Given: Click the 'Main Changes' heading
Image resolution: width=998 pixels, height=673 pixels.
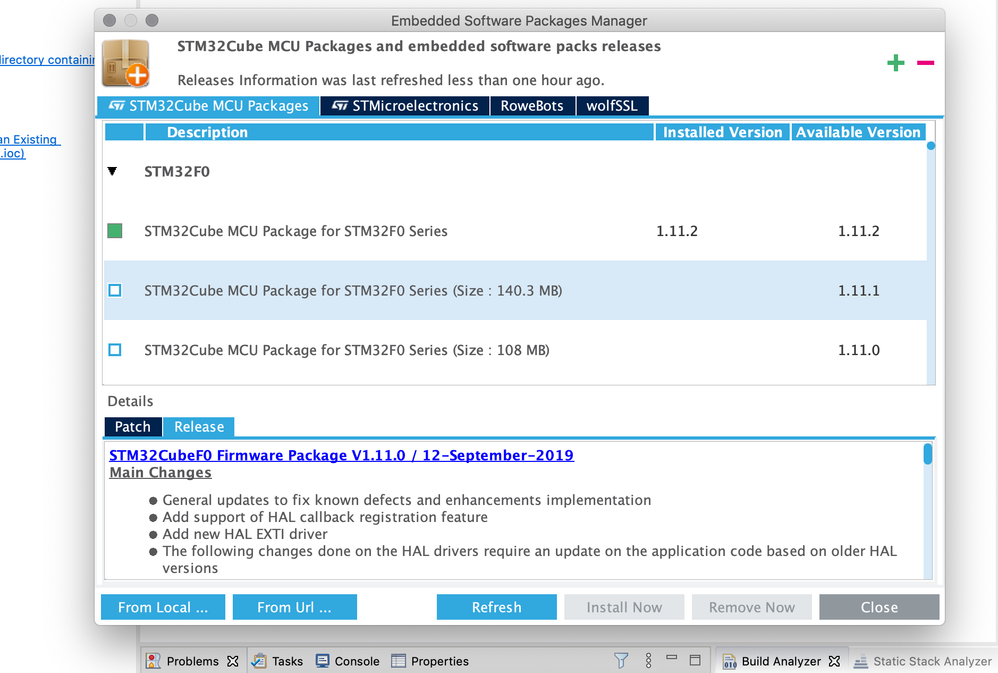Looking at the screenshot, I should [160, 472].
